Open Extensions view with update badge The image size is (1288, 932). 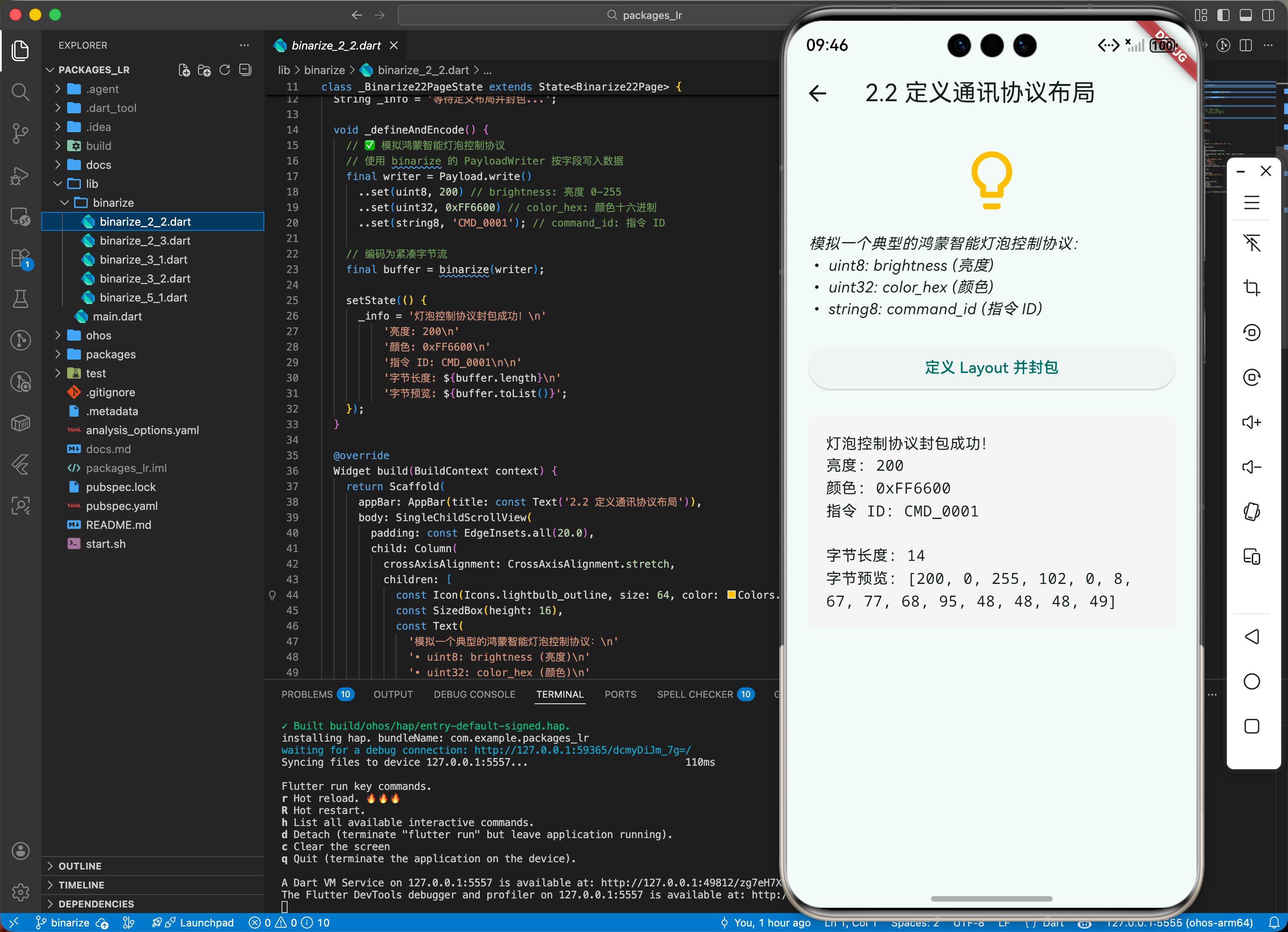(20, 258)
